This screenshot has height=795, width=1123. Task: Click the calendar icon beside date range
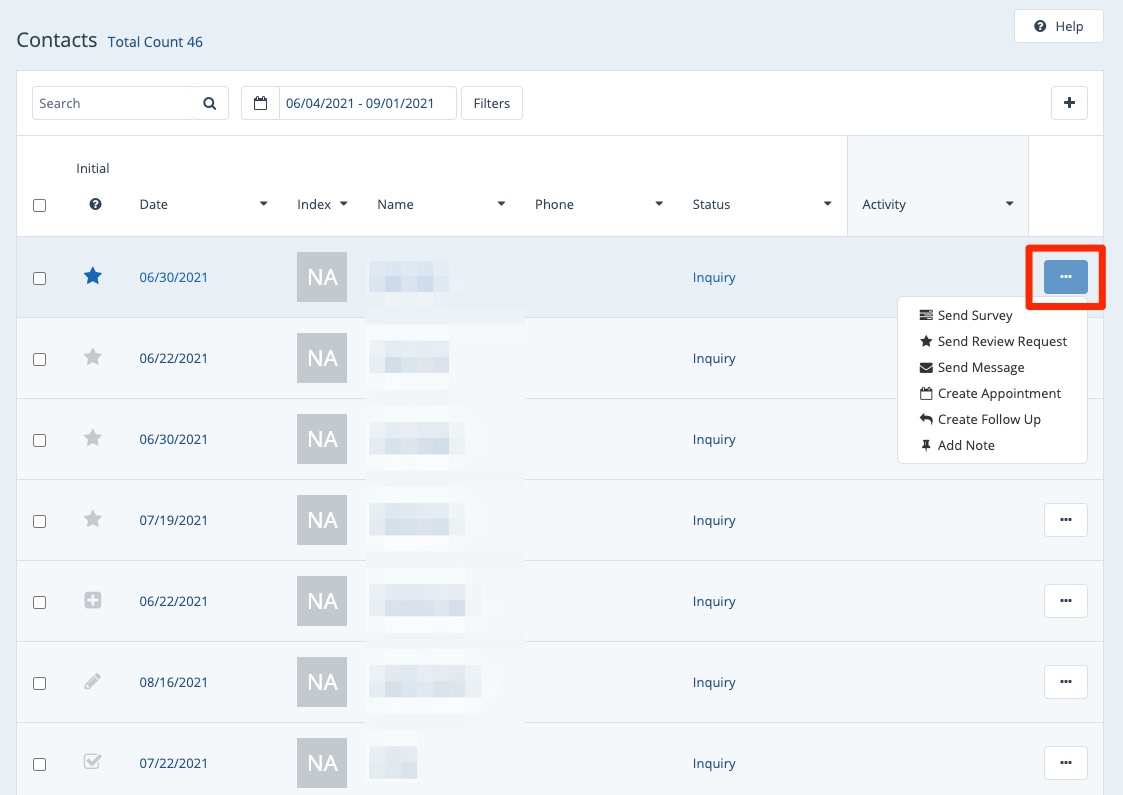click(x=260, y=103)
